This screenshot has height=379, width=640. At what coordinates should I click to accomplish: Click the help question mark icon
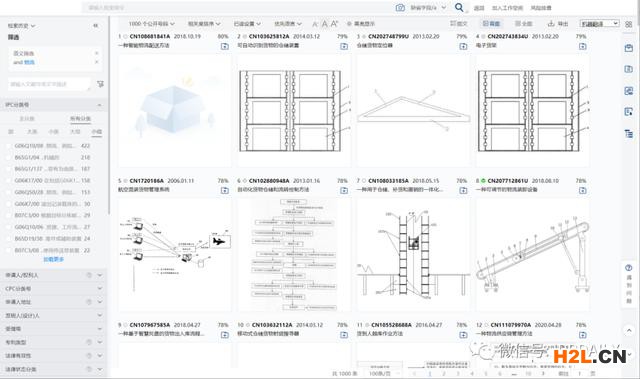[x=629, y=268]
